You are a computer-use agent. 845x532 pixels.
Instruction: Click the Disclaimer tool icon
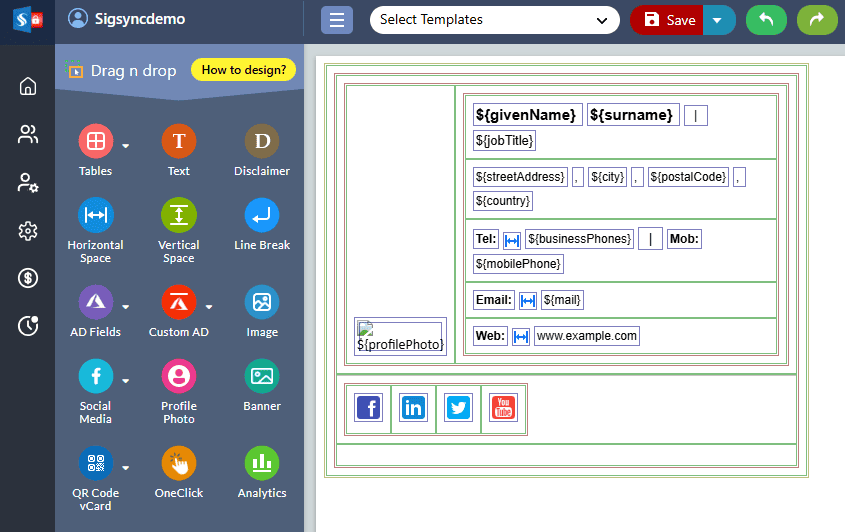coord(262,142)
